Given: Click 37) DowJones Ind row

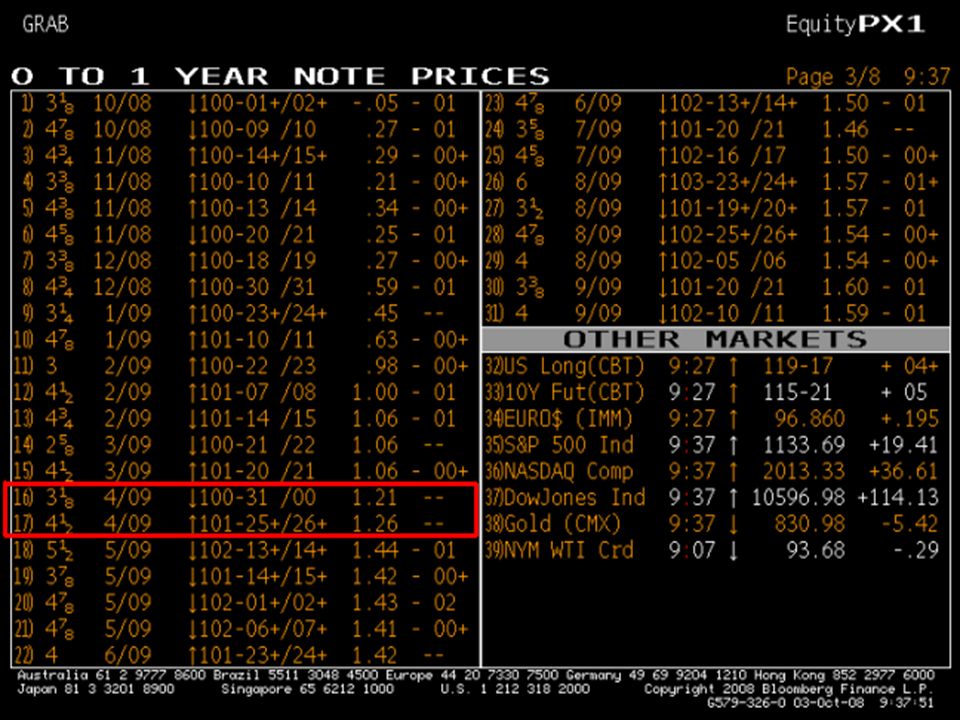Looking at the screenshot, I should (x=715, y=497).
